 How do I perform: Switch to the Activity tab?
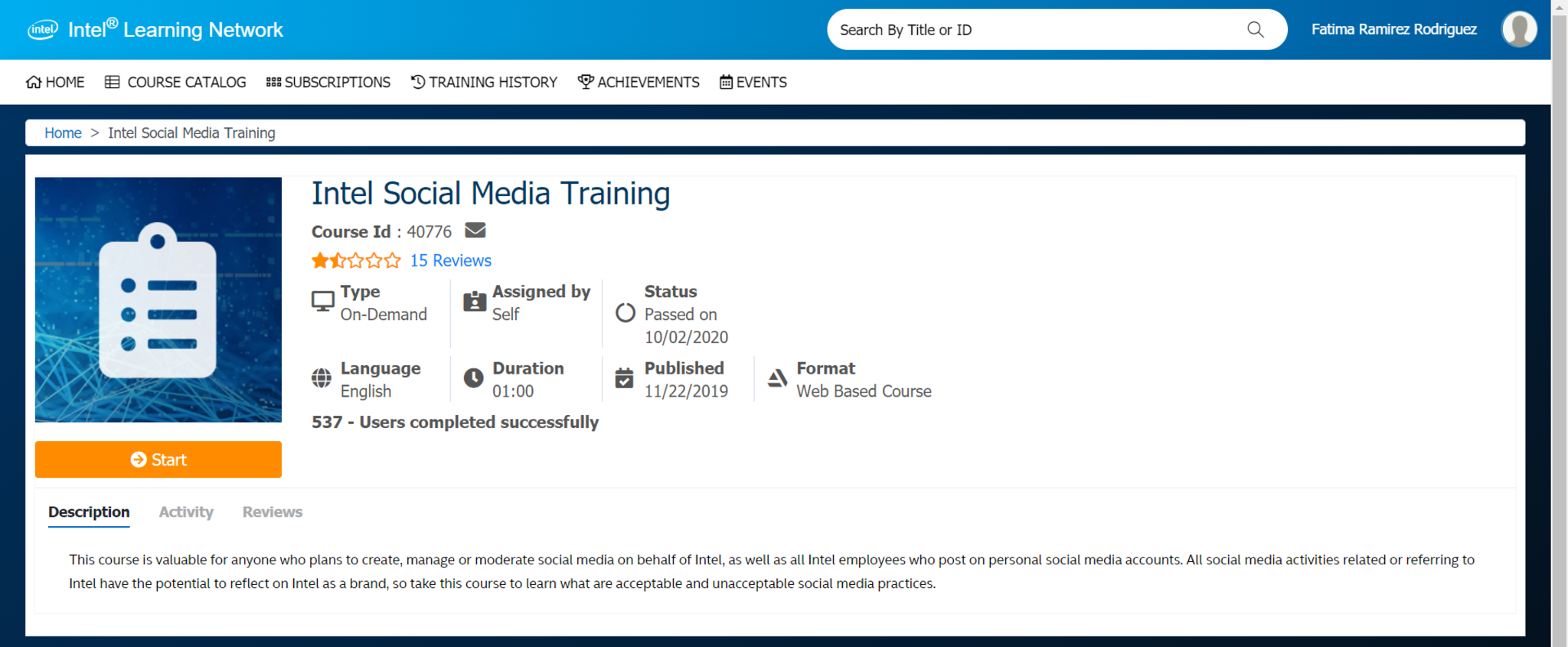[x=186, y=512]
